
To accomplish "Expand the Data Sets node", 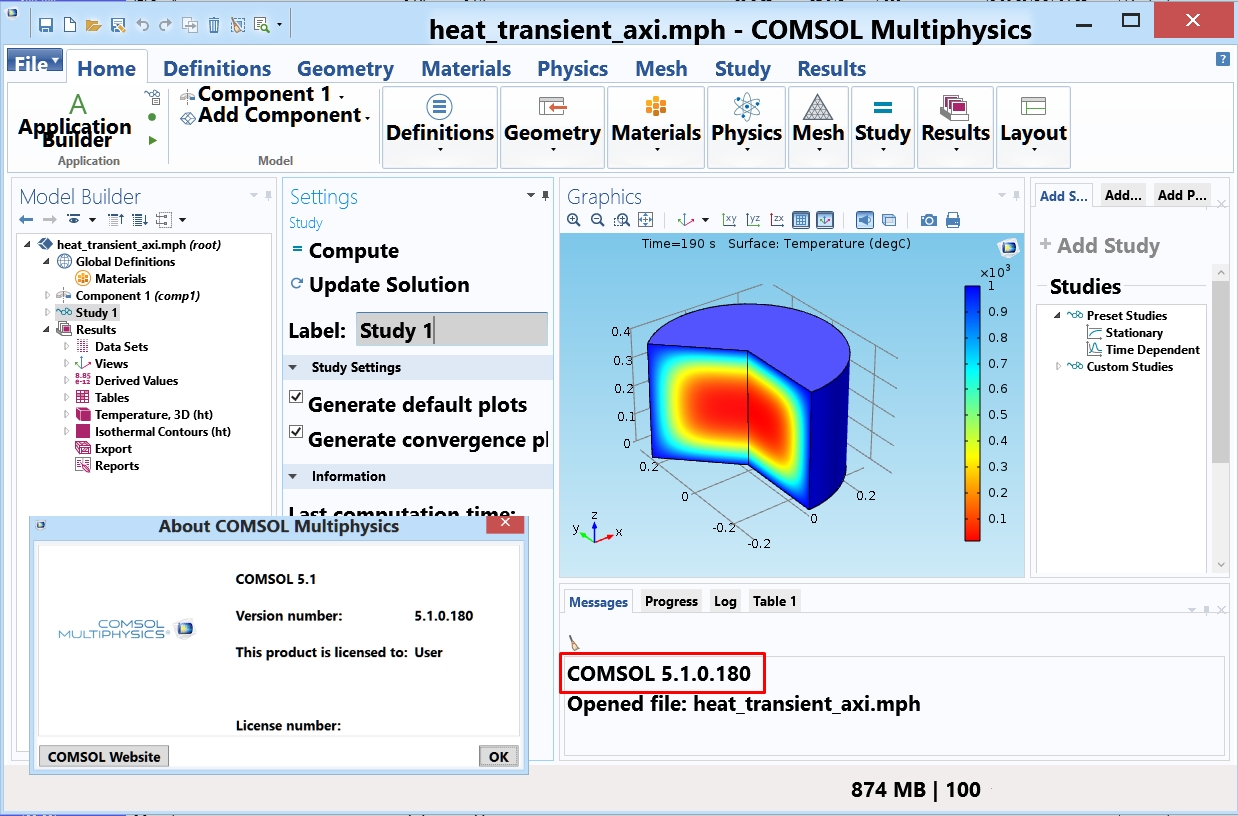I will [x=66, y=347].
